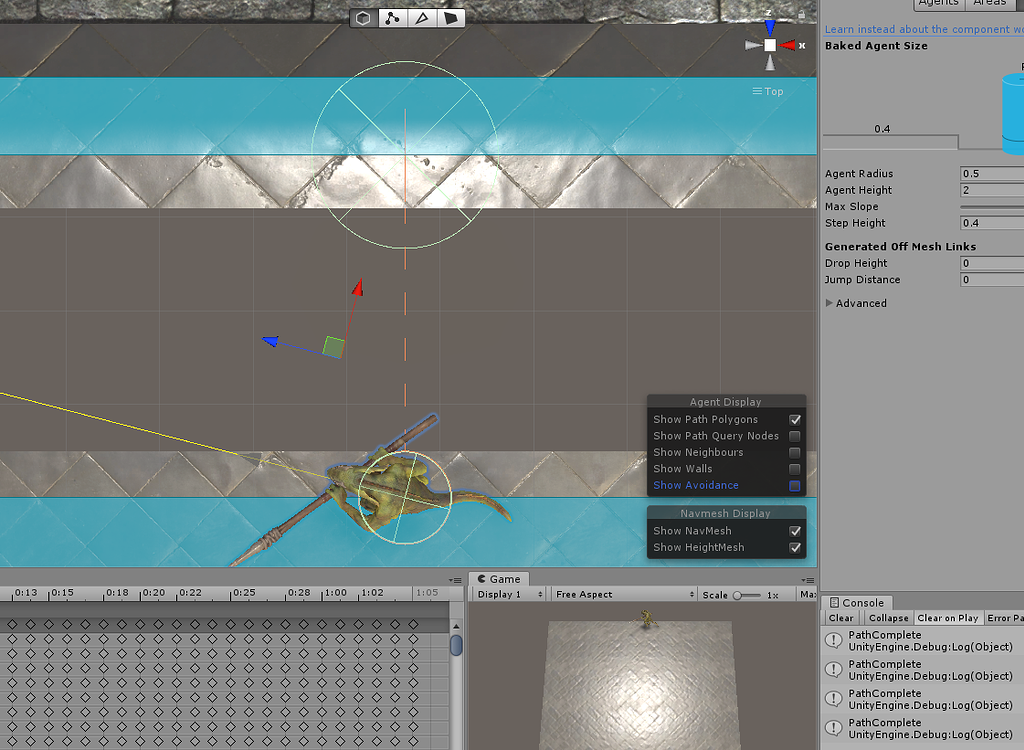This screenshot has height=750, width=1024.
Task: Uncheck Show Path Polygons in Agent Display
Action: tap(797, 419)
